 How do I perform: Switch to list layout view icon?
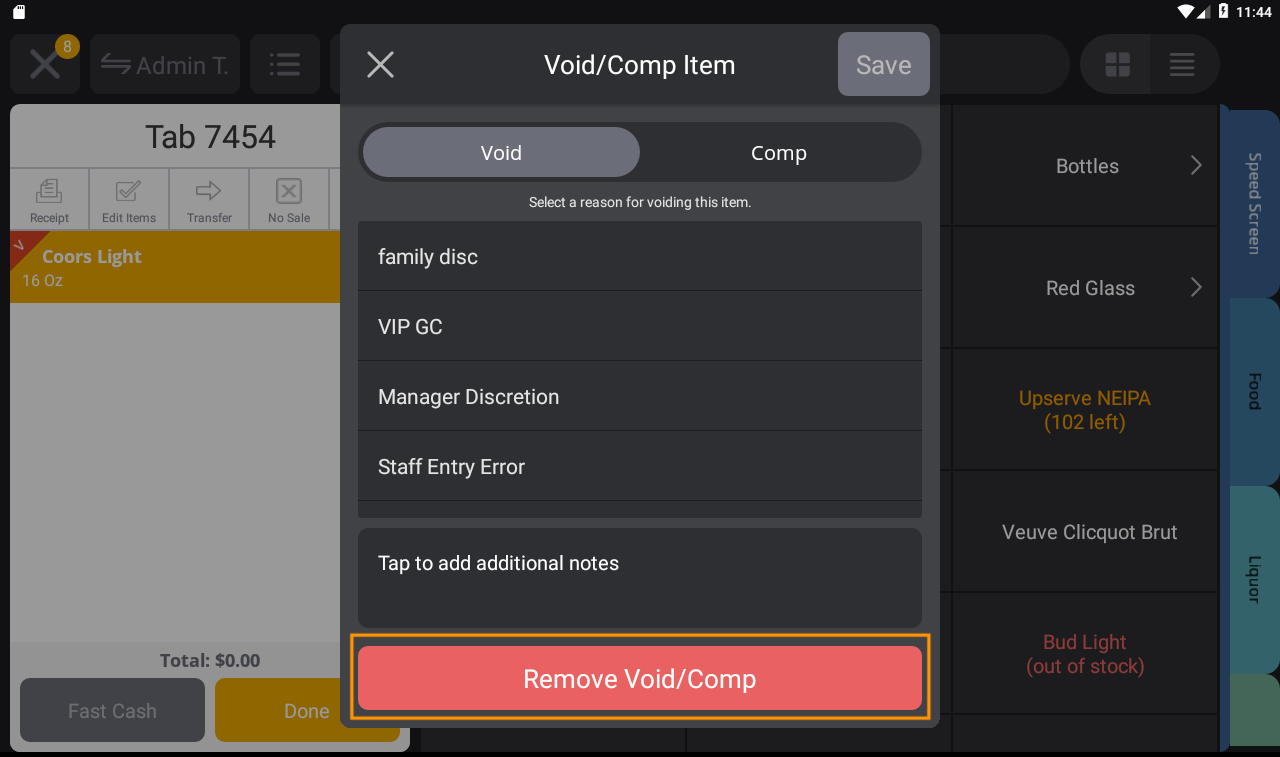point(1182,63)
